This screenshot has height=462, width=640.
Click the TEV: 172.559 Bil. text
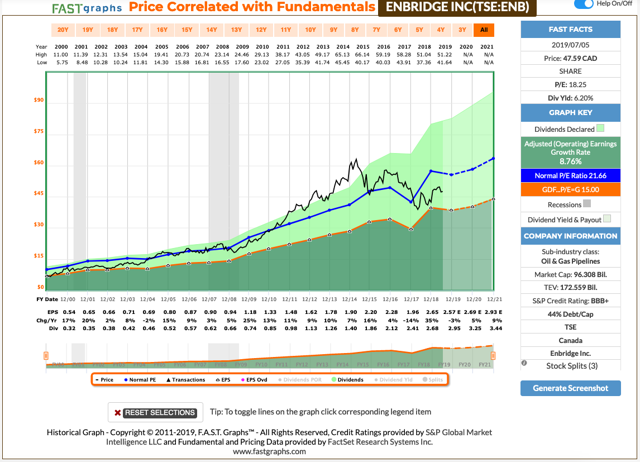(570, 287)
